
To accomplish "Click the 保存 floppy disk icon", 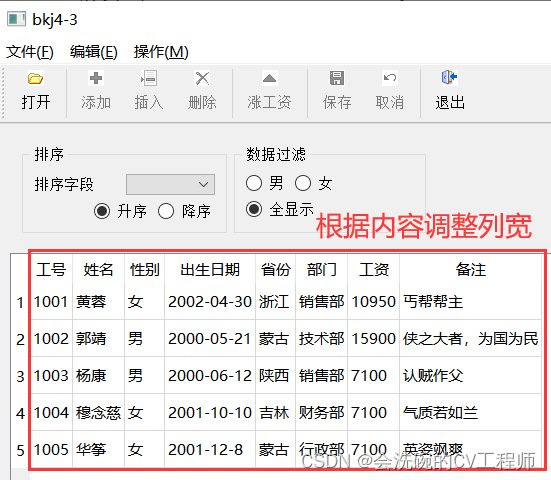I will tap(337, 78).
